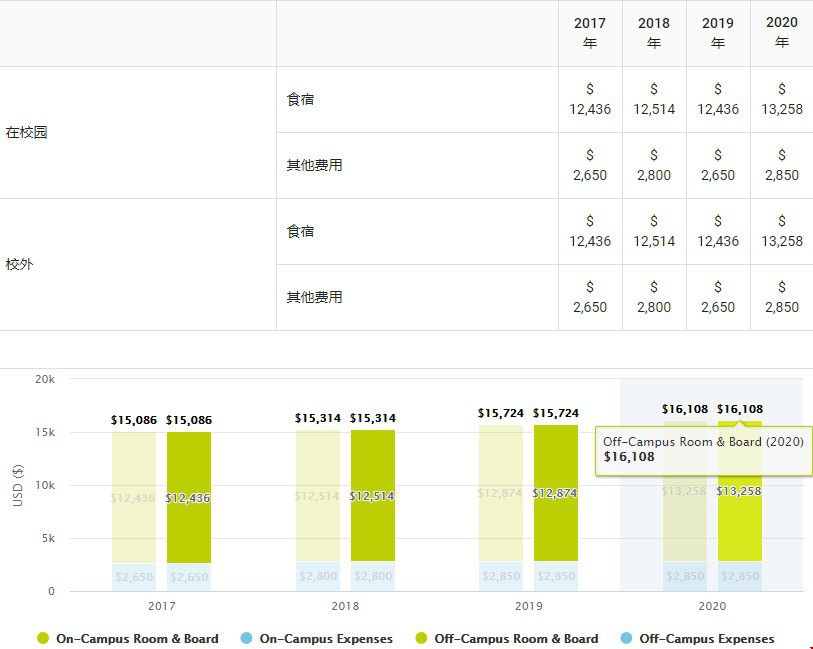Click green dot beside On-Campus Room & Board
The image size is (813, 649).
(x=43, y=638)
